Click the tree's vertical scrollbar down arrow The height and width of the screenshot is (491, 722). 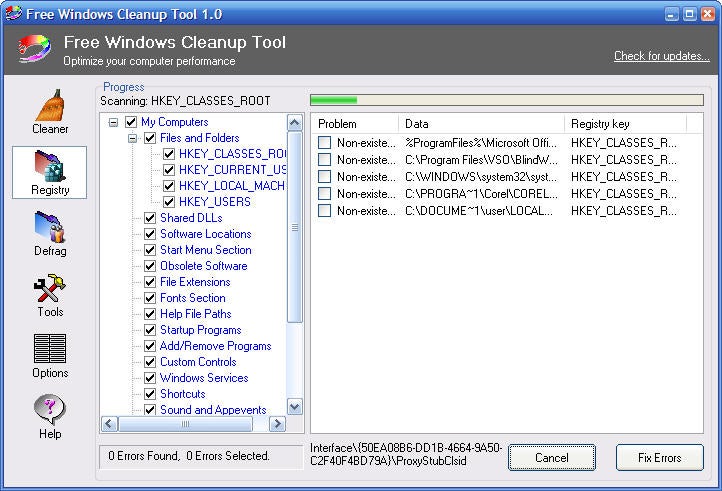[x=295, y=407]
